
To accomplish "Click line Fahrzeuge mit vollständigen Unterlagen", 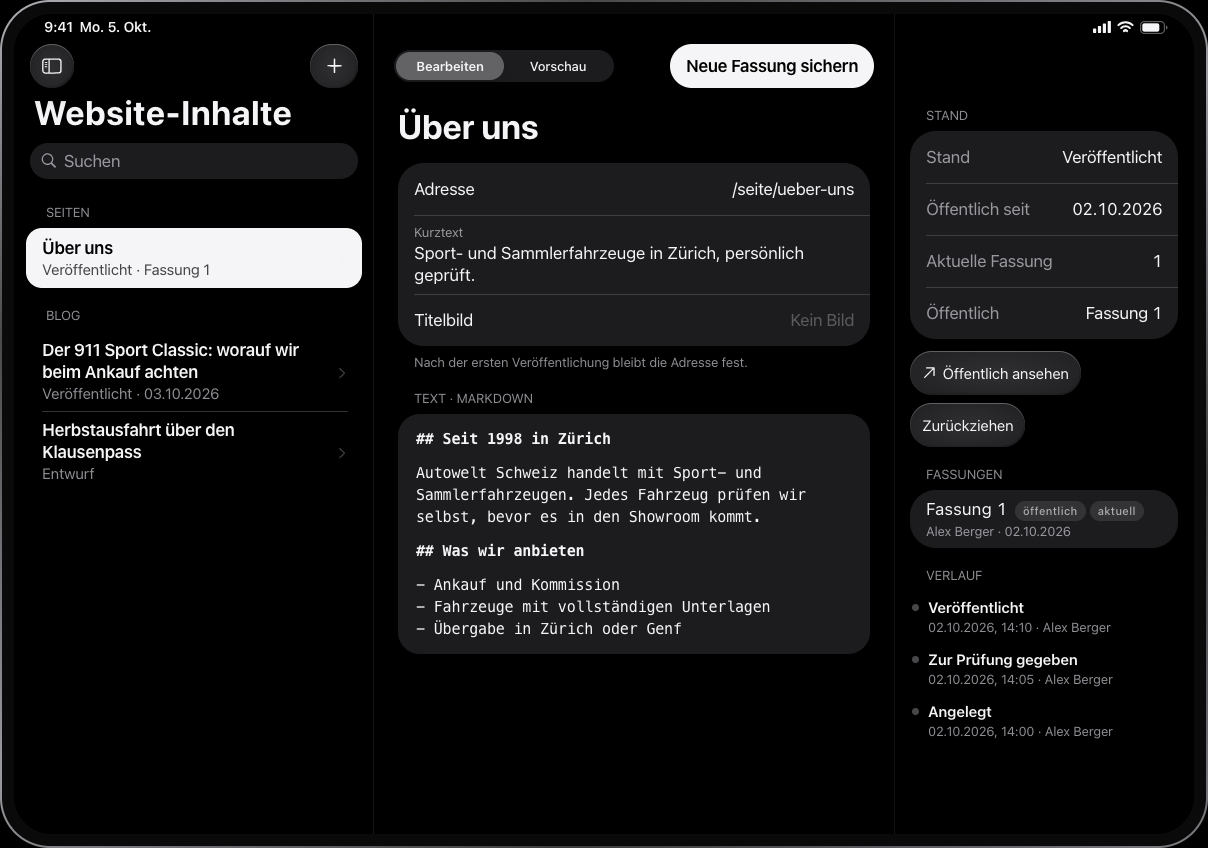I will pos(593,606).
